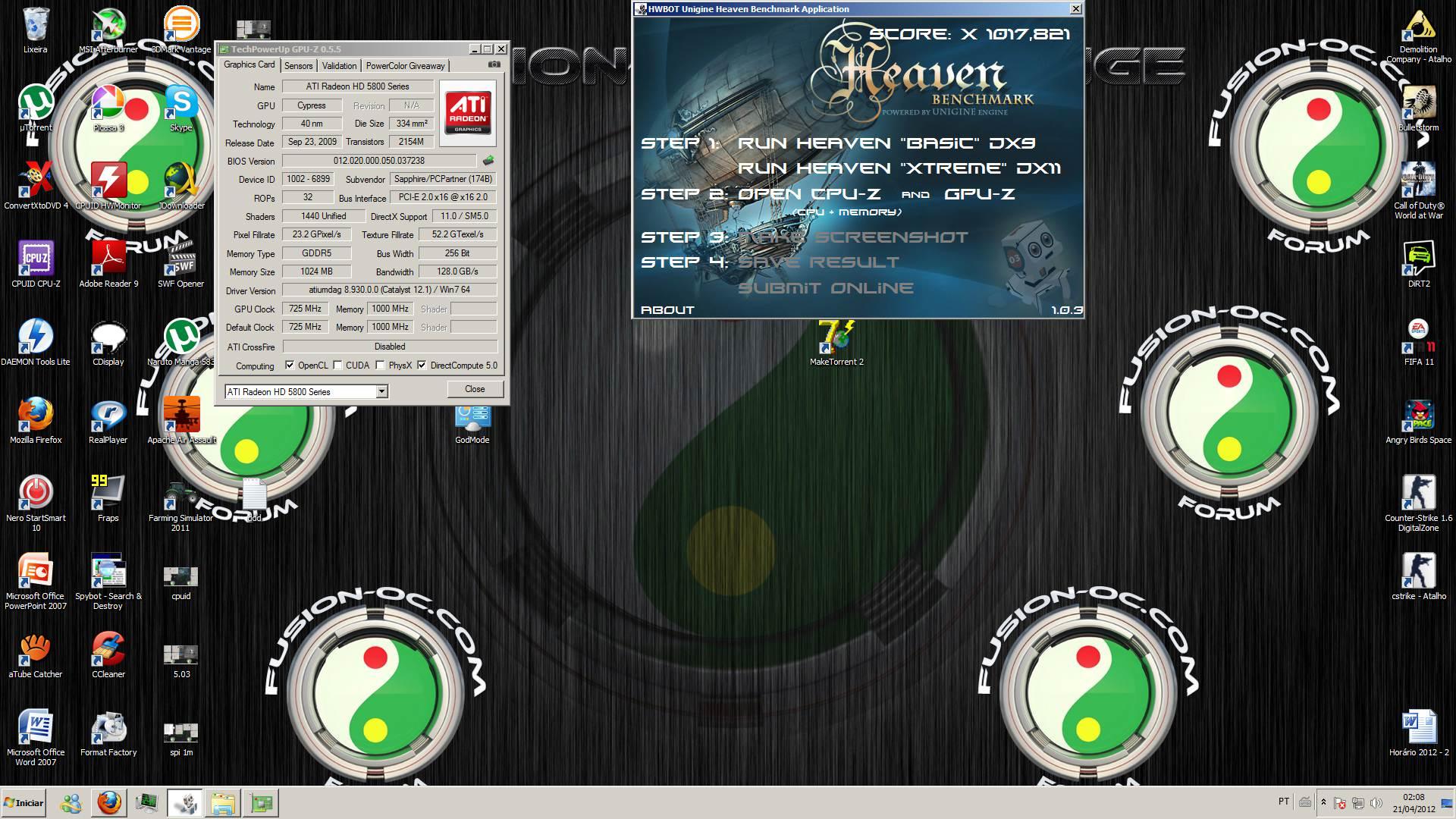This screenshot has height=819, width=1456.
Task: Click the Iniciar start button
Action: 24,802
